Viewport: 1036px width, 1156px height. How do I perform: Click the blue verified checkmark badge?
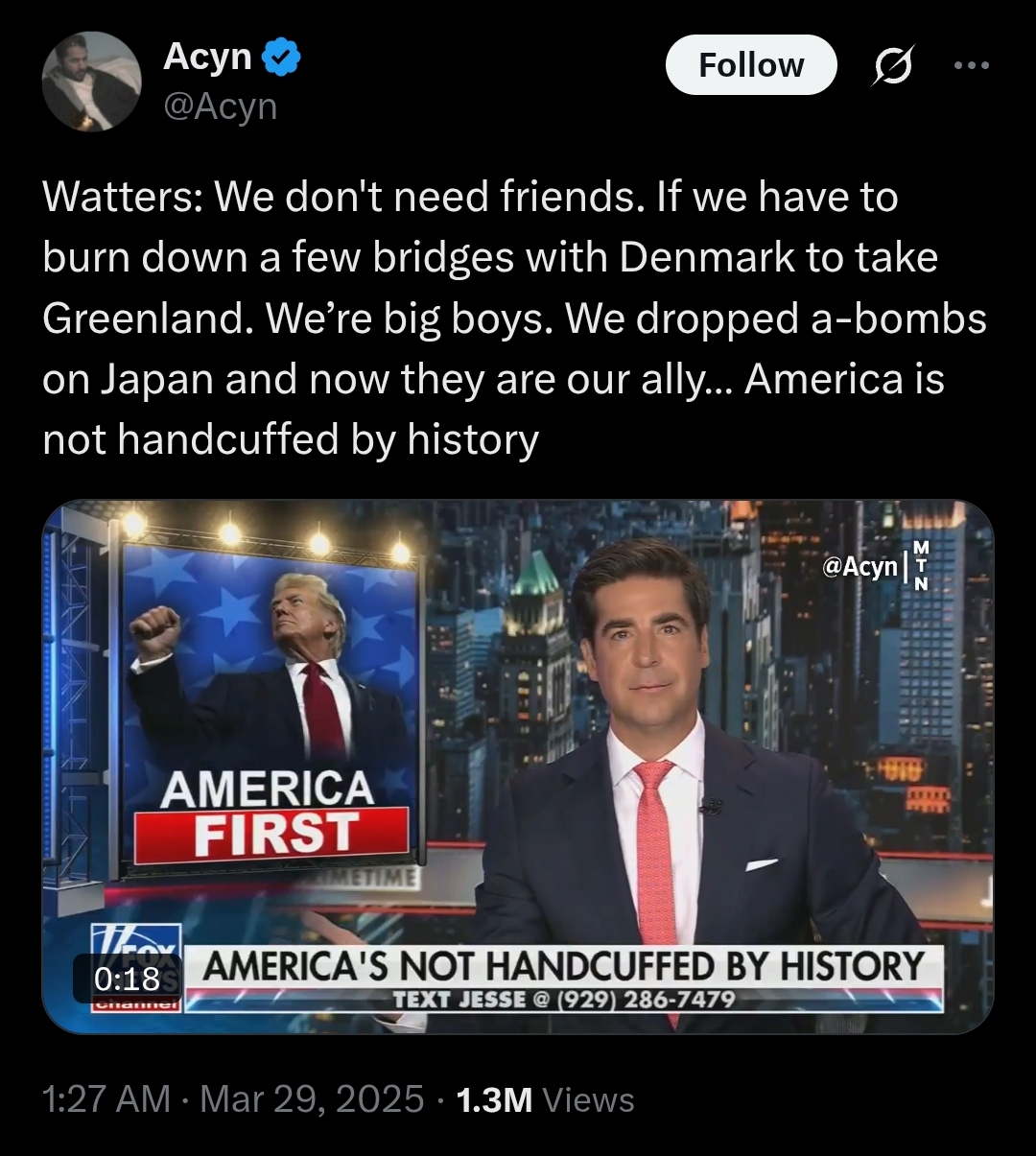tap(281, 58)
